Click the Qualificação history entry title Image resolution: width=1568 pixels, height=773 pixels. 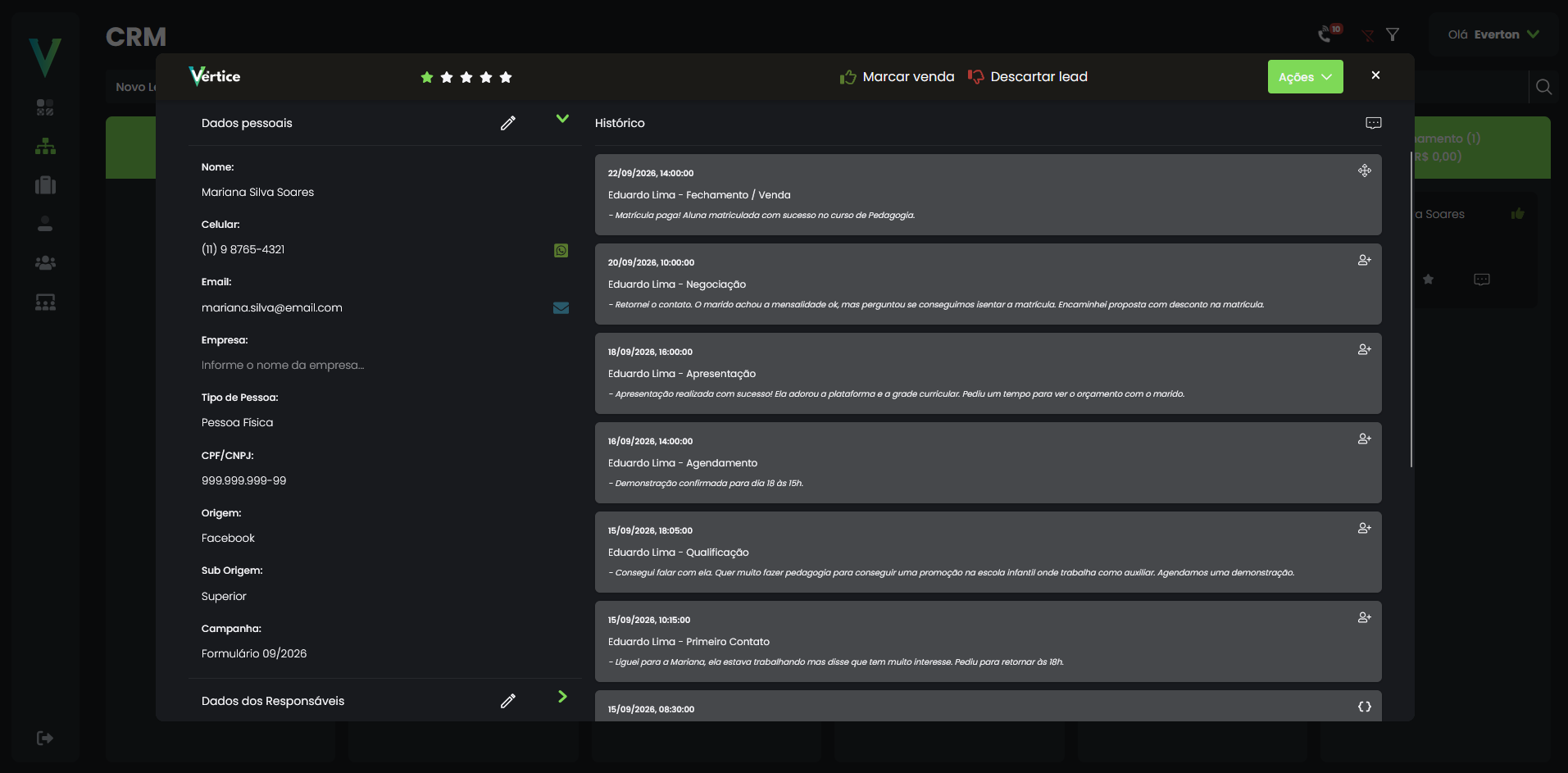(x=679, y=552)
